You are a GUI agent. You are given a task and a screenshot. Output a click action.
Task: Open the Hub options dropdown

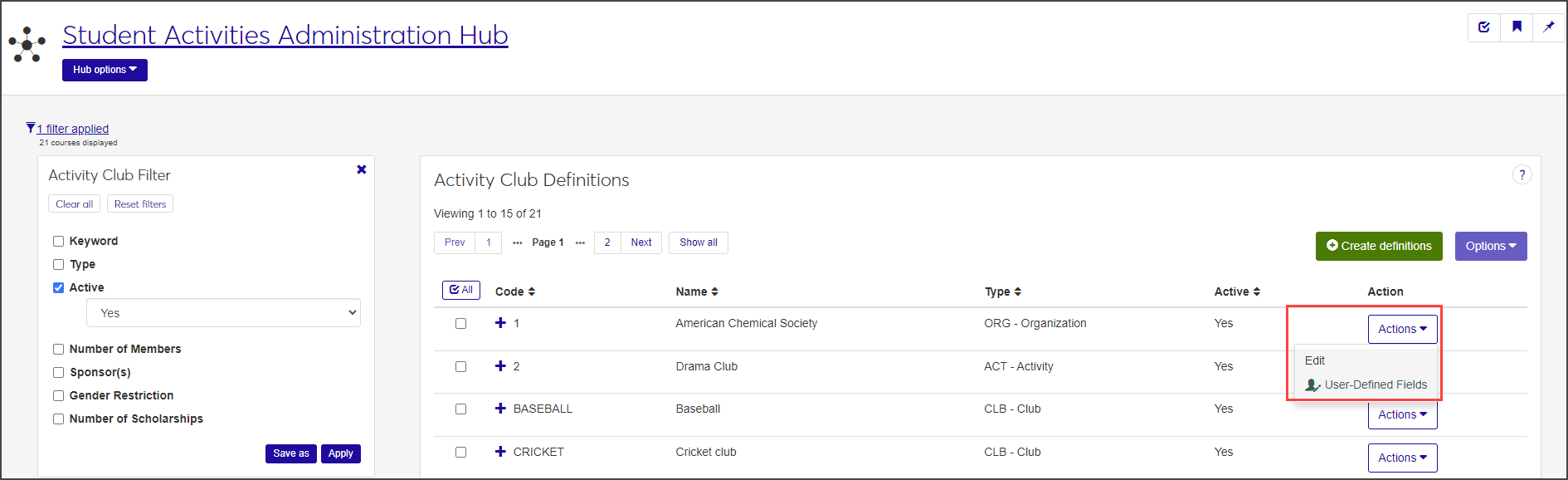105,70
